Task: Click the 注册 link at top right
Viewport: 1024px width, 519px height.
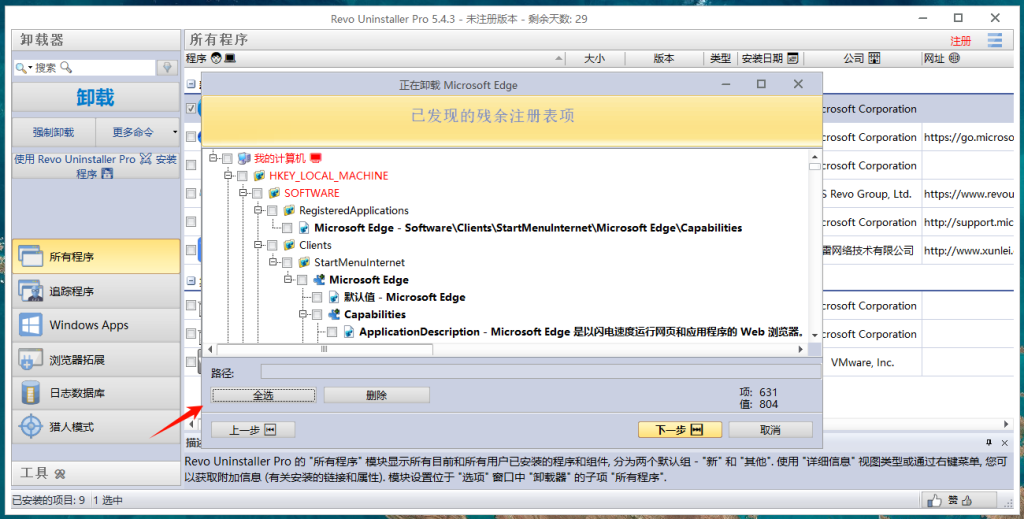Action: 960,41
